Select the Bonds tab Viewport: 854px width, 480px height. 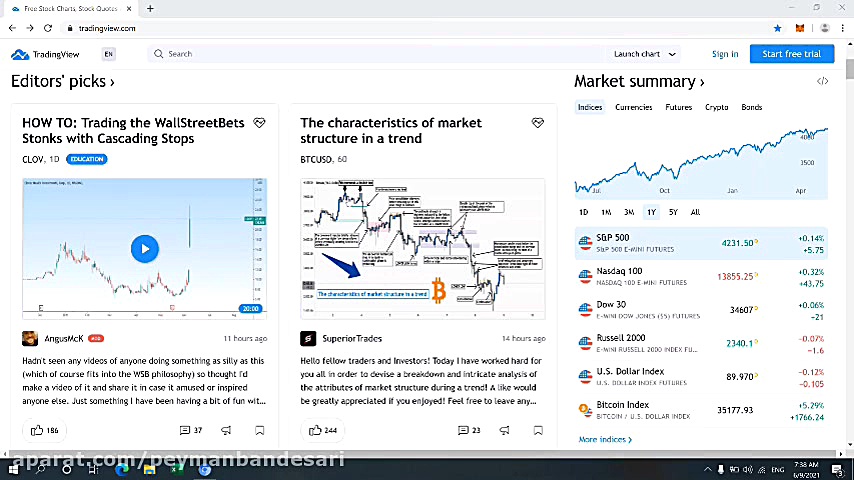pos(752,107)
